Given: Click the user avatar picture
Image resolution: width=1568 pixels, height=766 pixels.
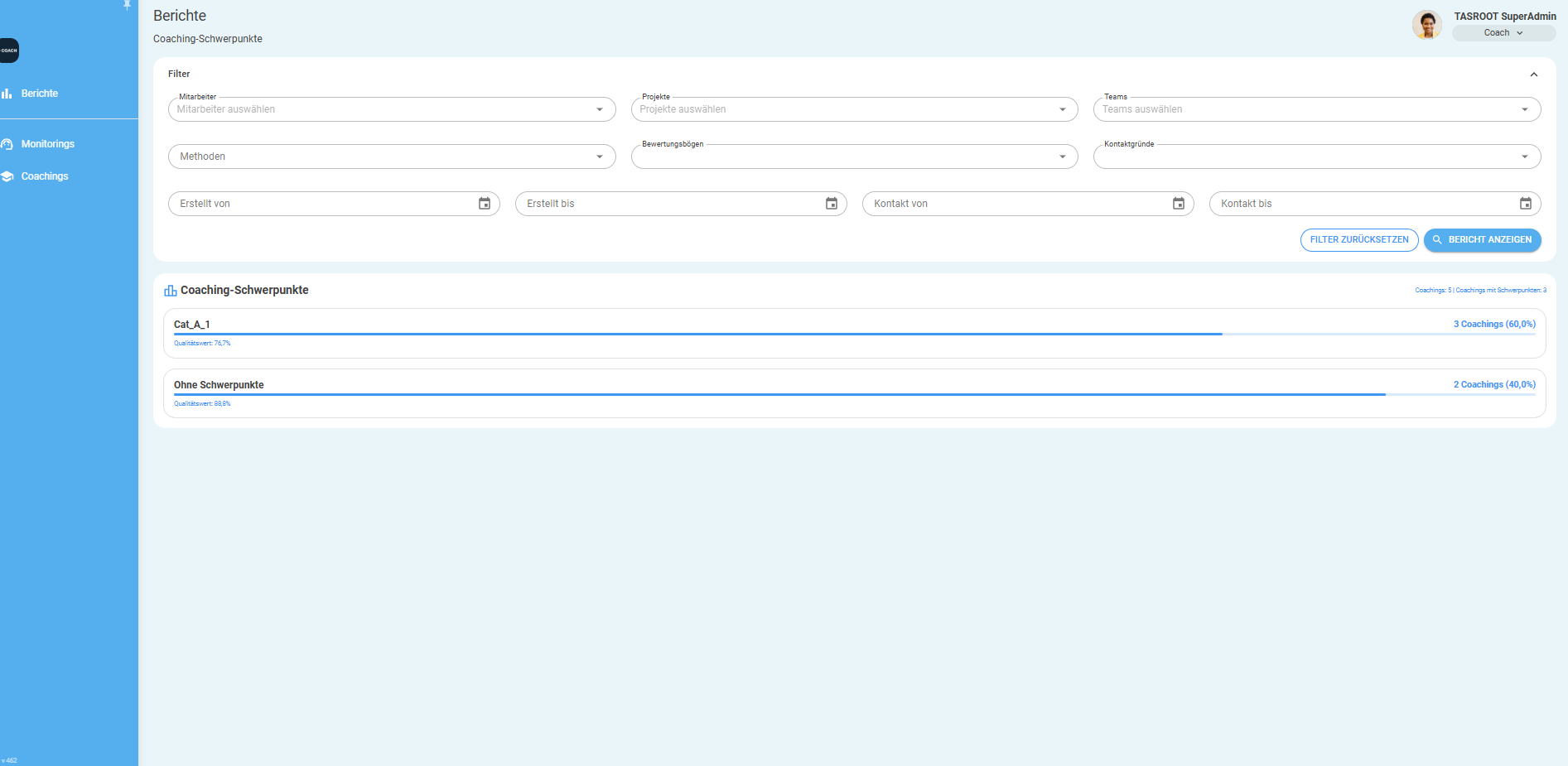Looking at the screenshot, I should pos(1427,25).
